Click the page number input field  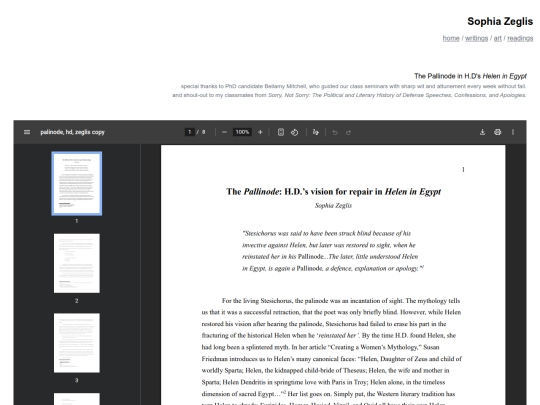point(189,132)
